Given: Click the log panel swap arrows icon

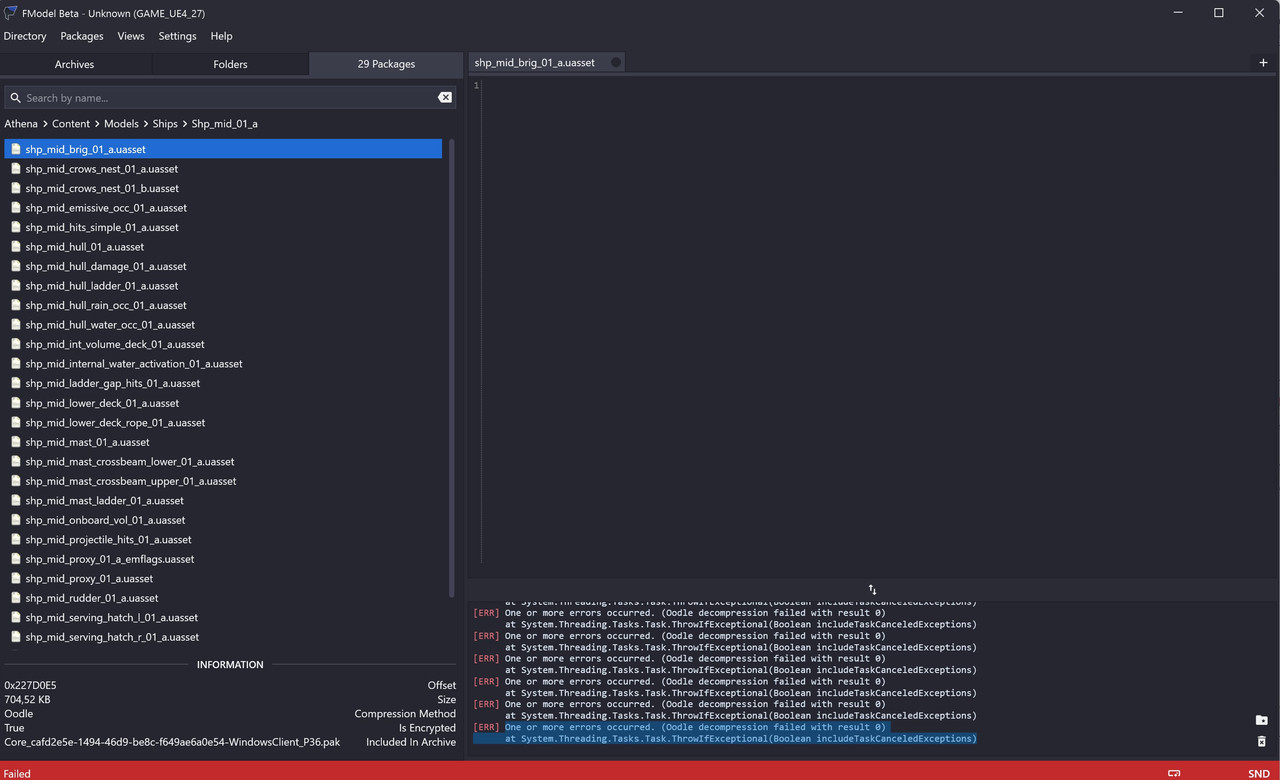Looking at the screenshot, I should 872,590.
